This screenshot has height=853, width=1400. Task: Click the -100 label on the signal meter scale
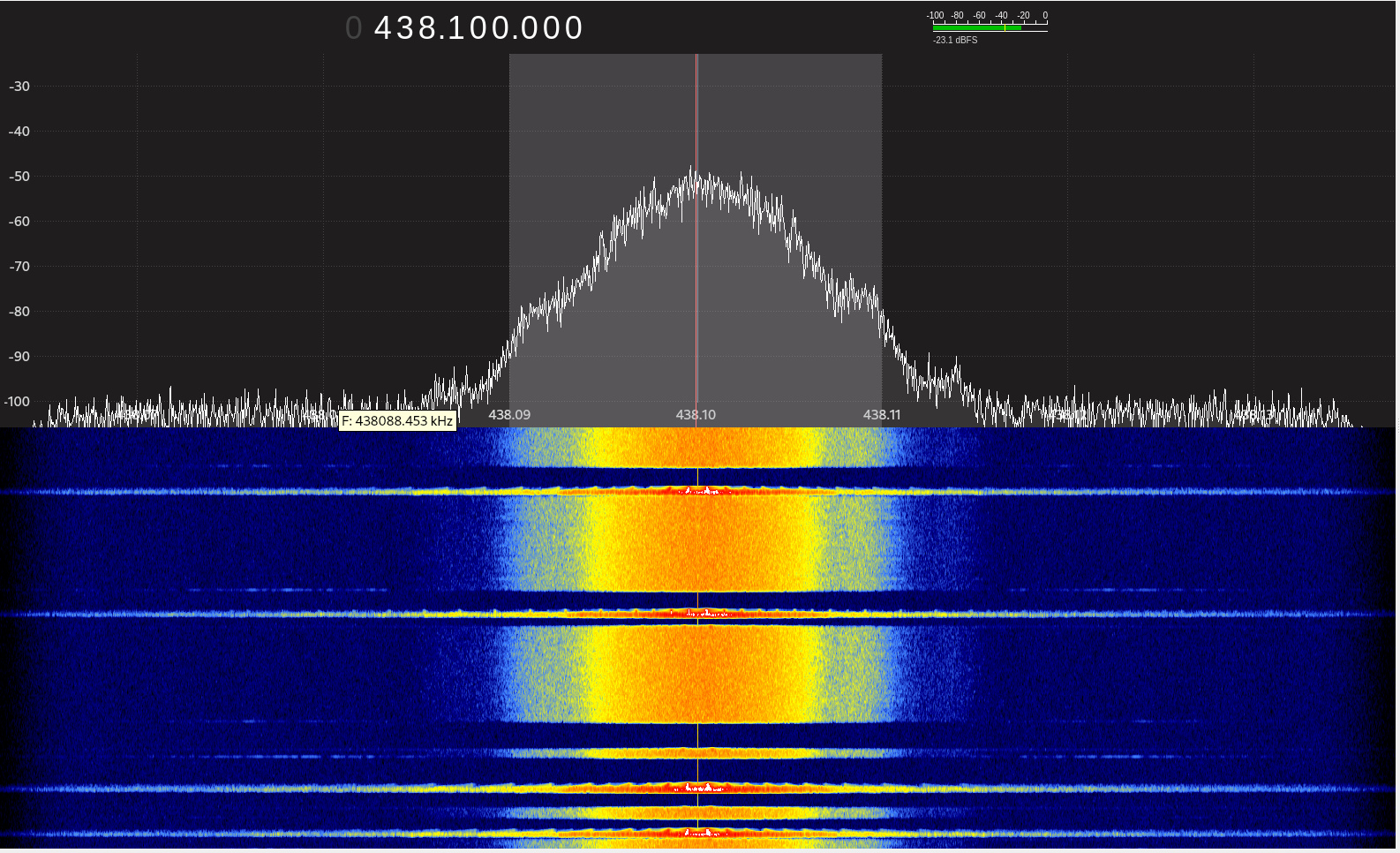(935, 16)
